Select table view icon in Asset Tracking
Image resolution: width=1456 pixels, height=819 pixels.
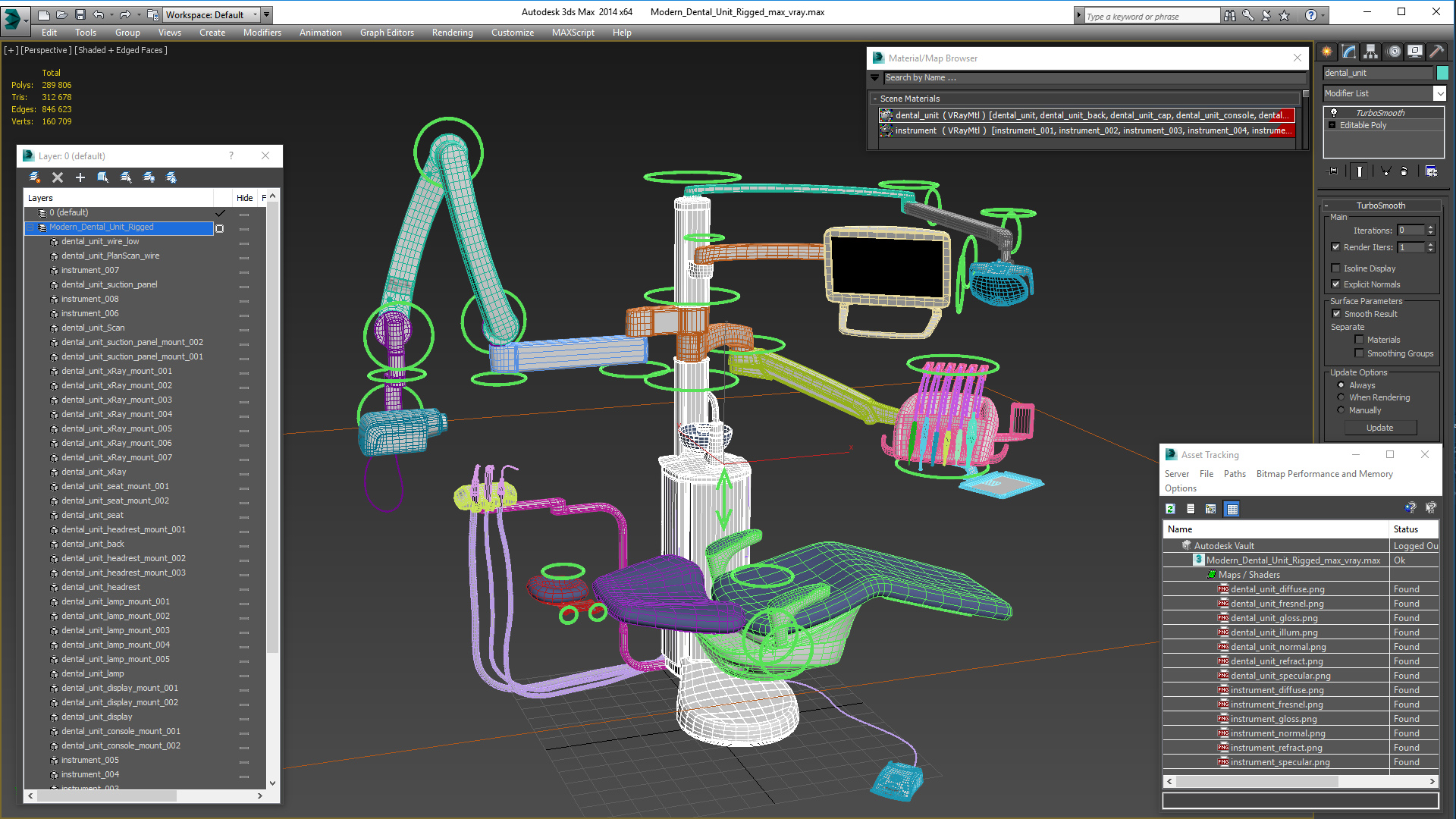point(1232,509)
